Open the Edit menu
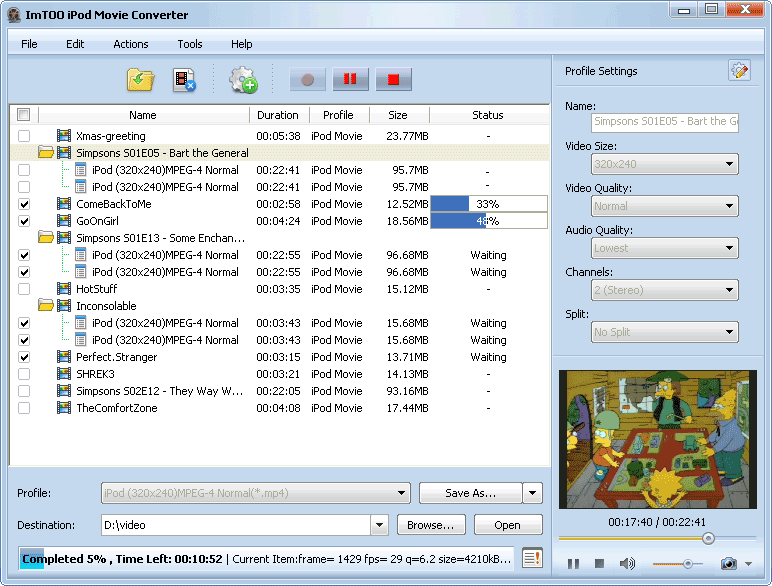 click(75, 44)
